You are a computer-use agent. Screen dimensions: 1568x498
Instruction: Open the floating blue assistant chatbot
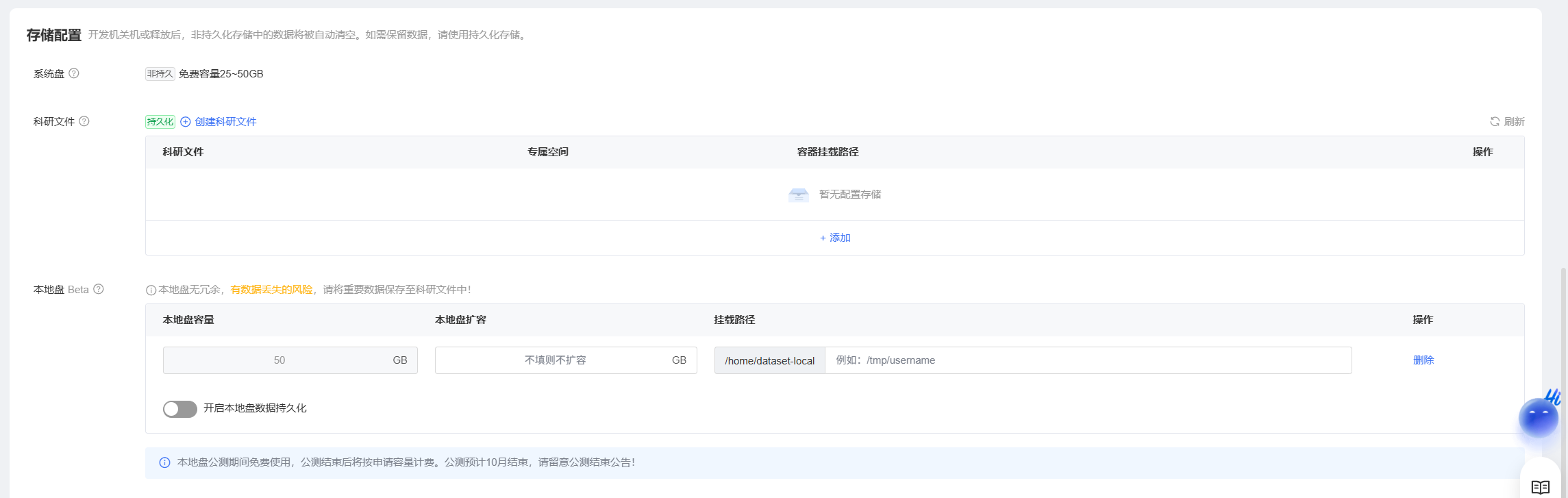(x=1538, y=417)
